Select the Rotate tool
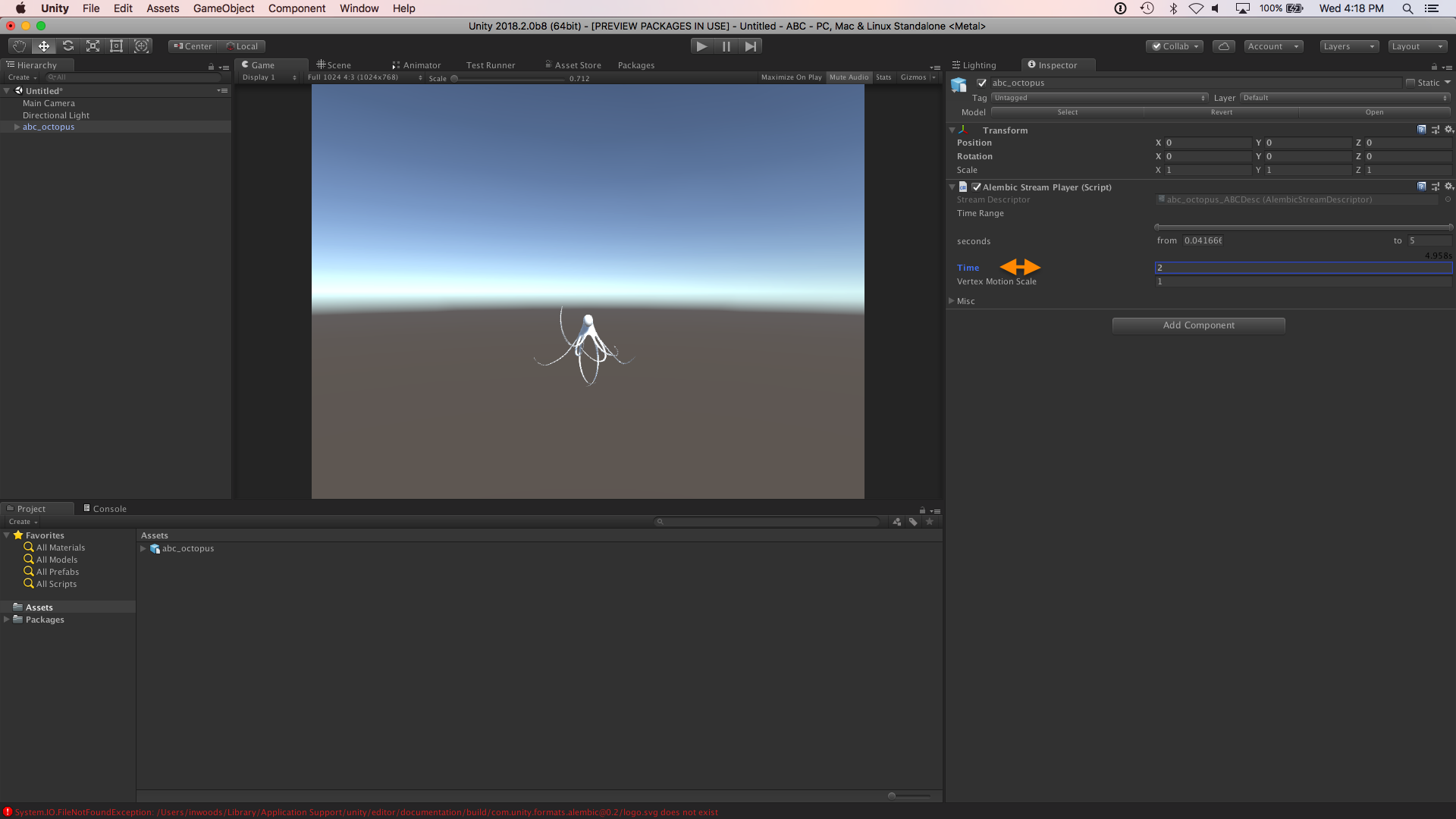The height and width of the screenshot is (819, 1456). [x=68, y=46]
